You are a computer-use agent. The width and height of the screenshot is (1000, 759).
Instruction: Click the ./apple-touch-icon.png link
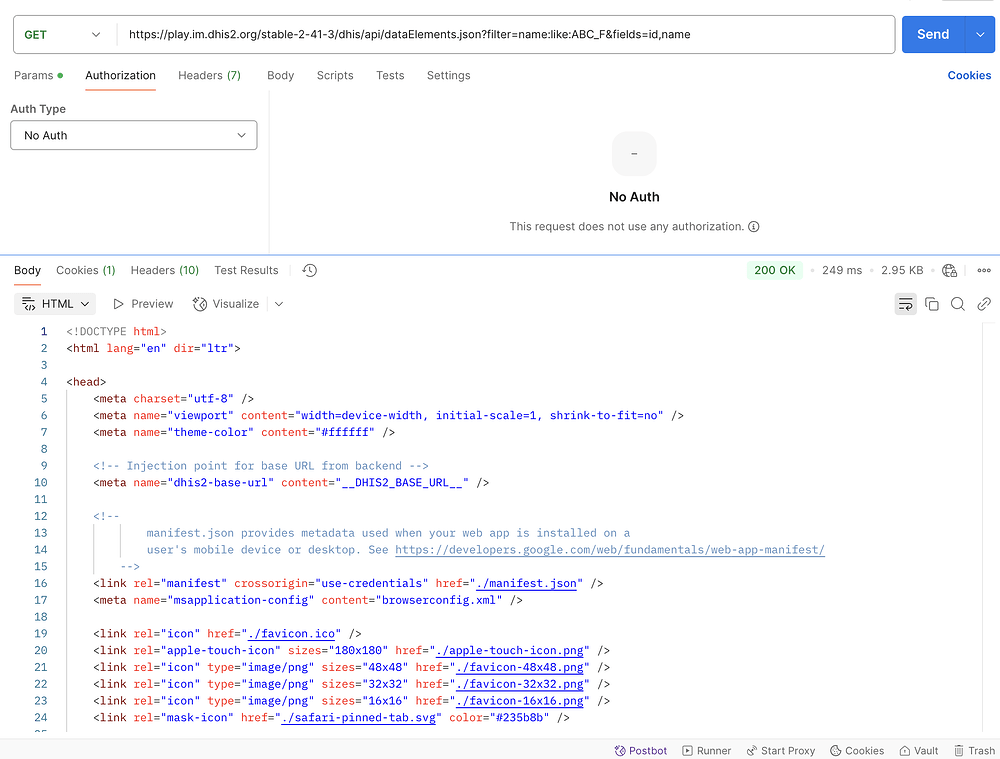point(510,651)
